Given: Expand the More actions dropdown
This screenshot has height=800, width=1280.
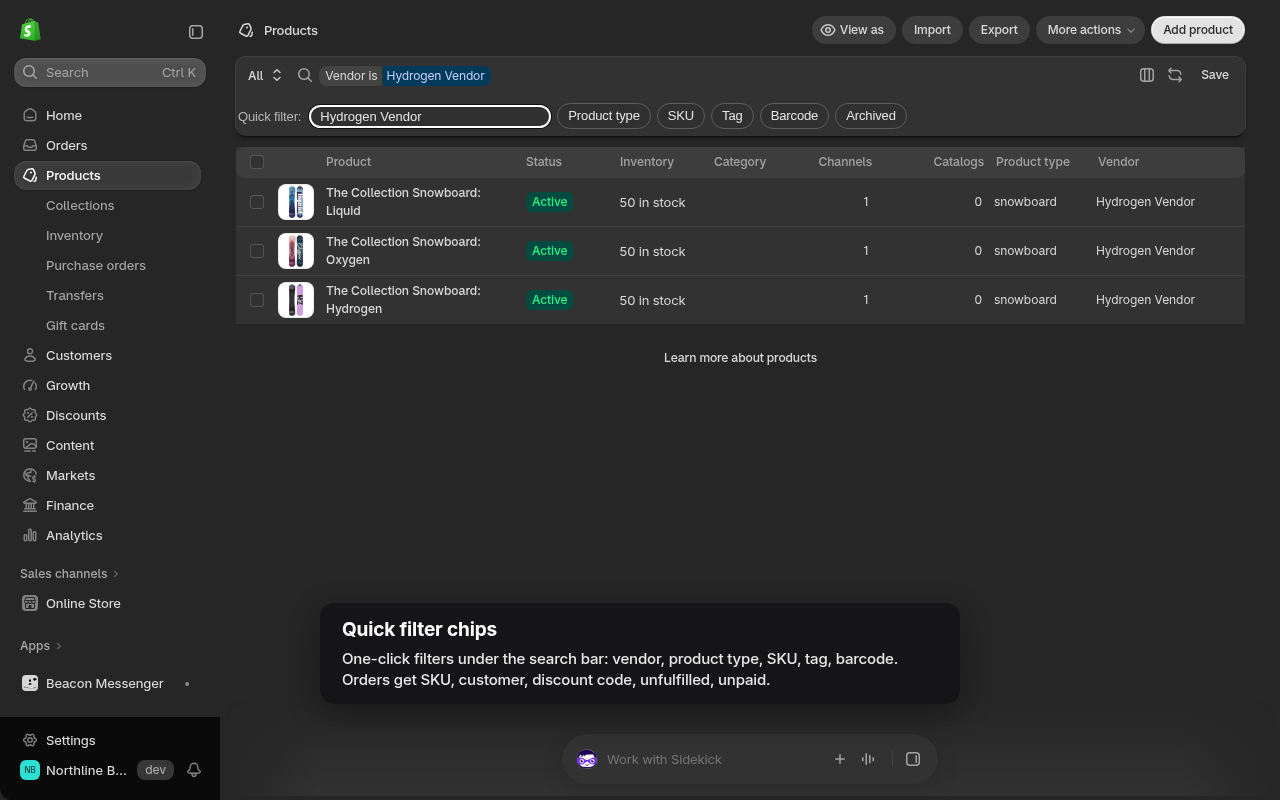Looking at the screenshot, I should [x=1090, y=30].
